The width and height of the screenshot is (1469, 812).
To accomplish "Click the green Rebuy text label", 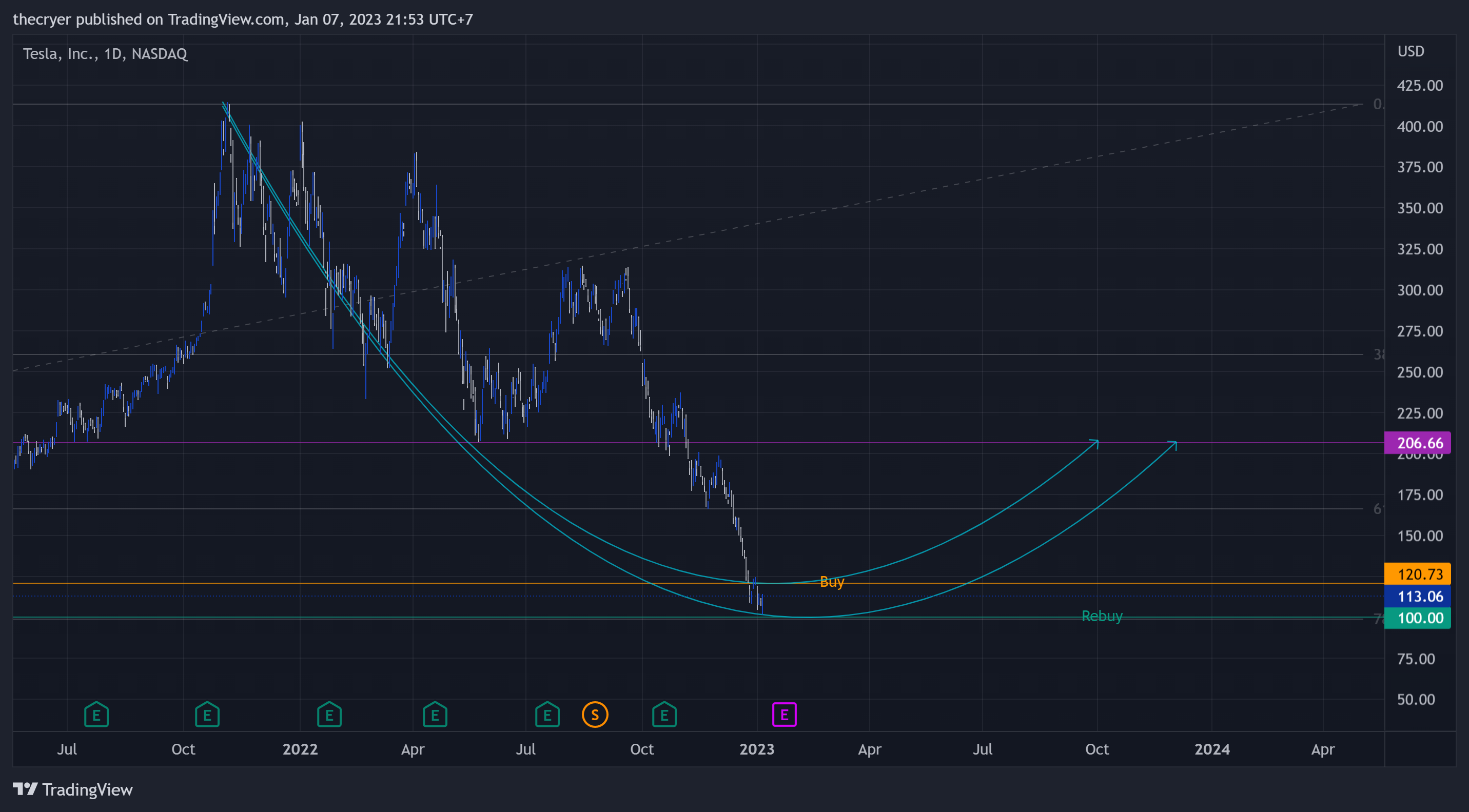I will 1102,616.
